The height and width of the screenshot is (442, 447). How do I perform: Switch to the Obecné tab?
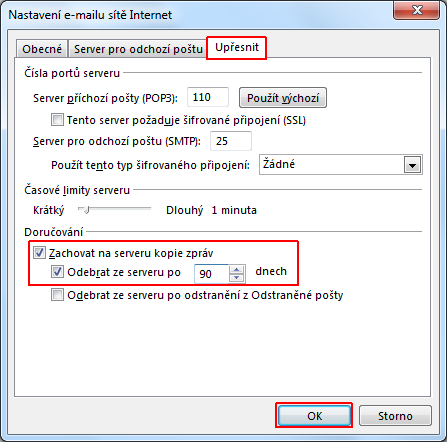pyautogui.click(x=42, y=49)
